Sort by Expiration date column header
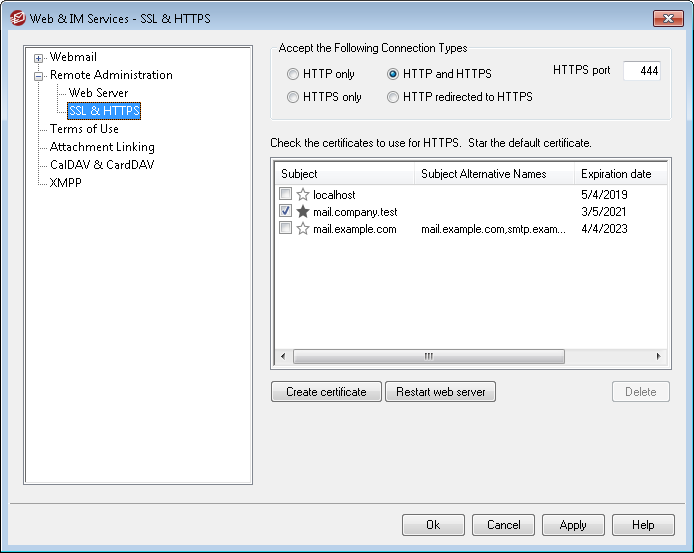The image size is (694, 553). click(x=615, y=174)
